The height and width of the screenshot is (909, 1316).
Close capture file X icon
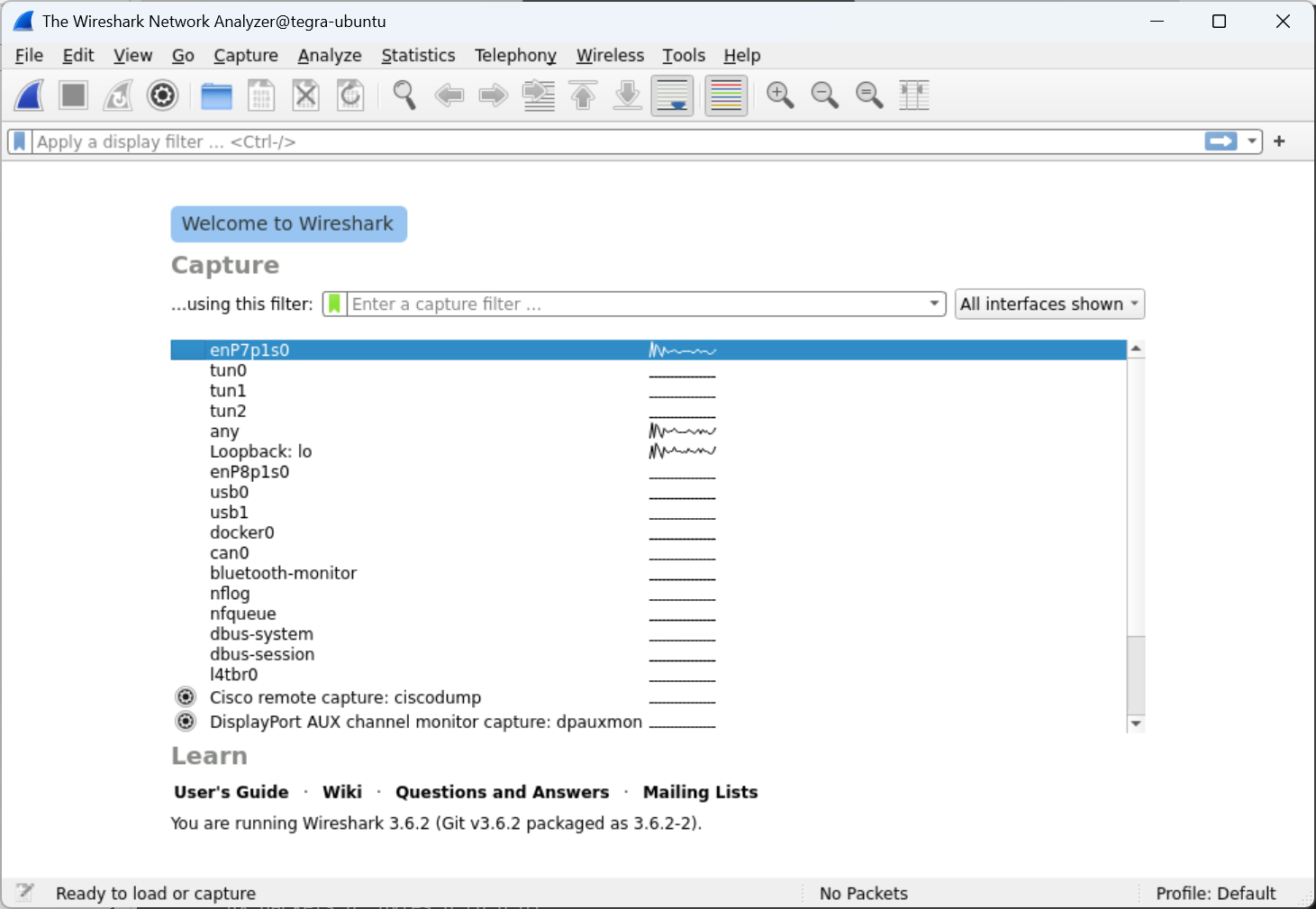(306, 95)
